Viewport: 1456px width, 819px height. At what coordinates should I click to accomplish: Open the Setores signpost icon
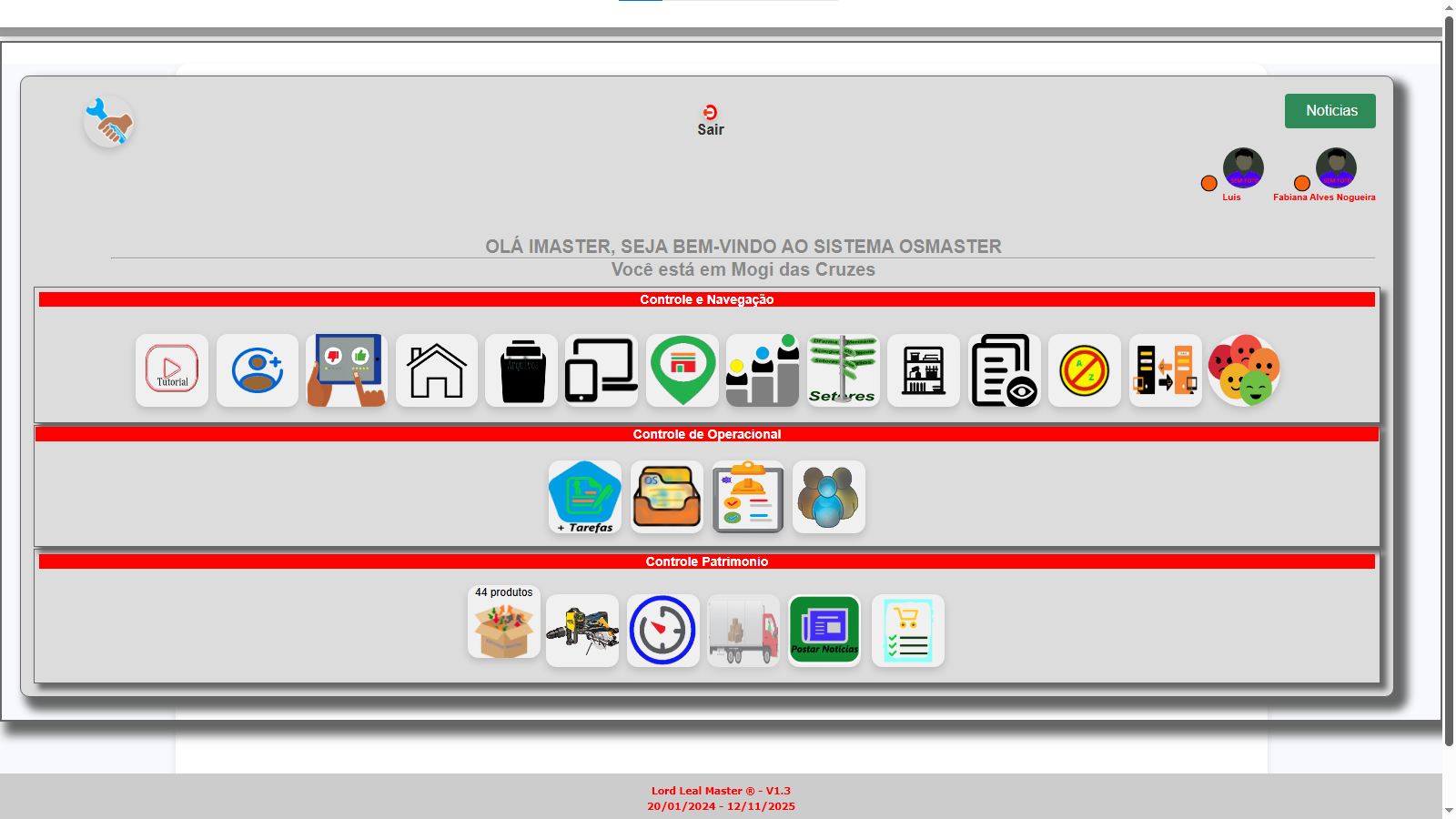[843, 370]
